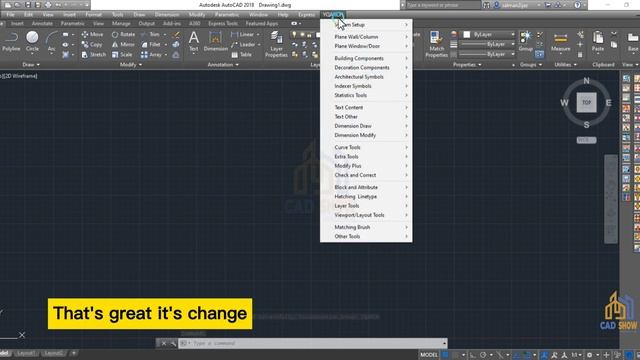640x360 pixels.
Task: Click the Save icon in quick access toolbar
Action: [28, 5]
